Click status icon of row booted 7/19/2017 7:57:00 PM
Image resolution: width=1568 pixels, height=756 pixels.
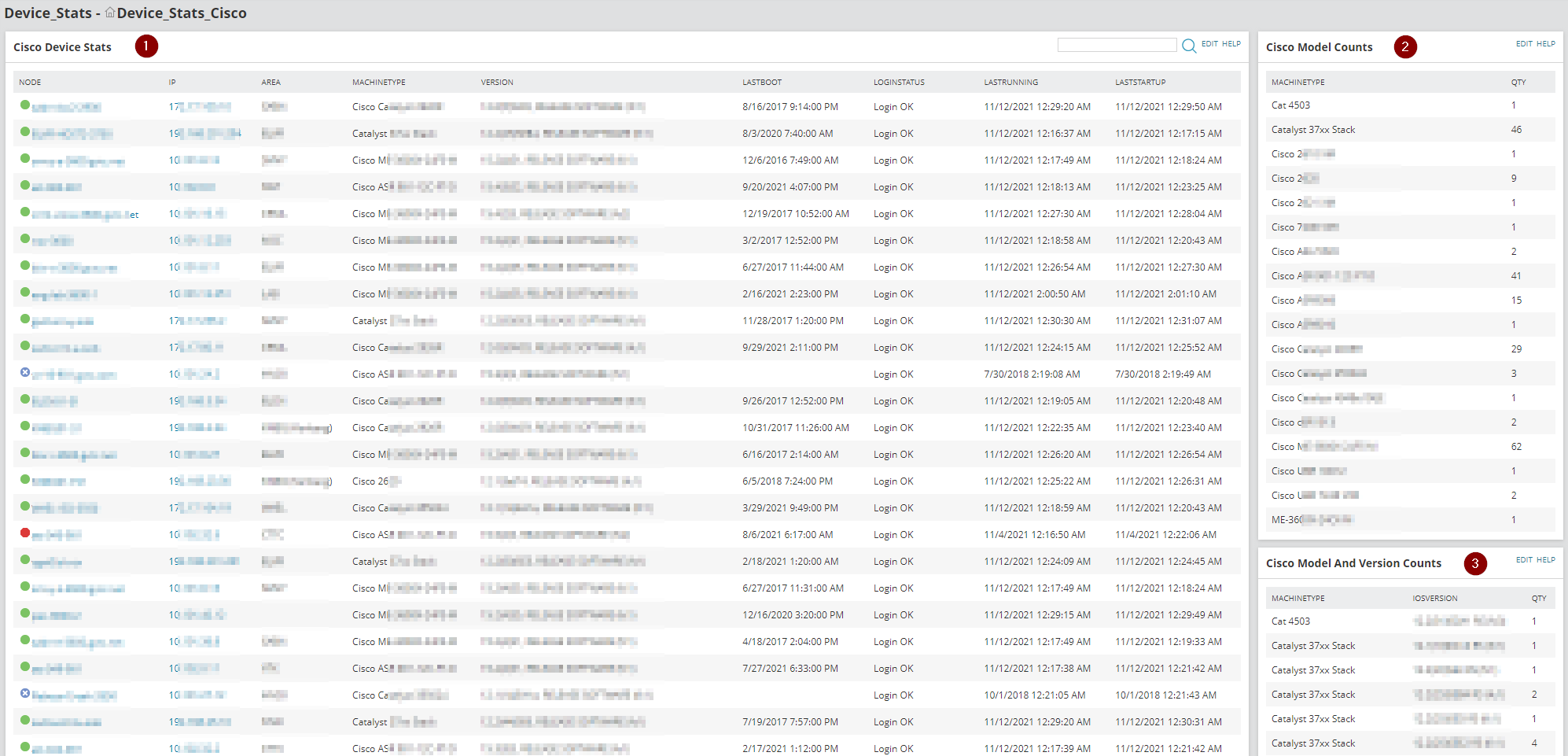(25, 720)
